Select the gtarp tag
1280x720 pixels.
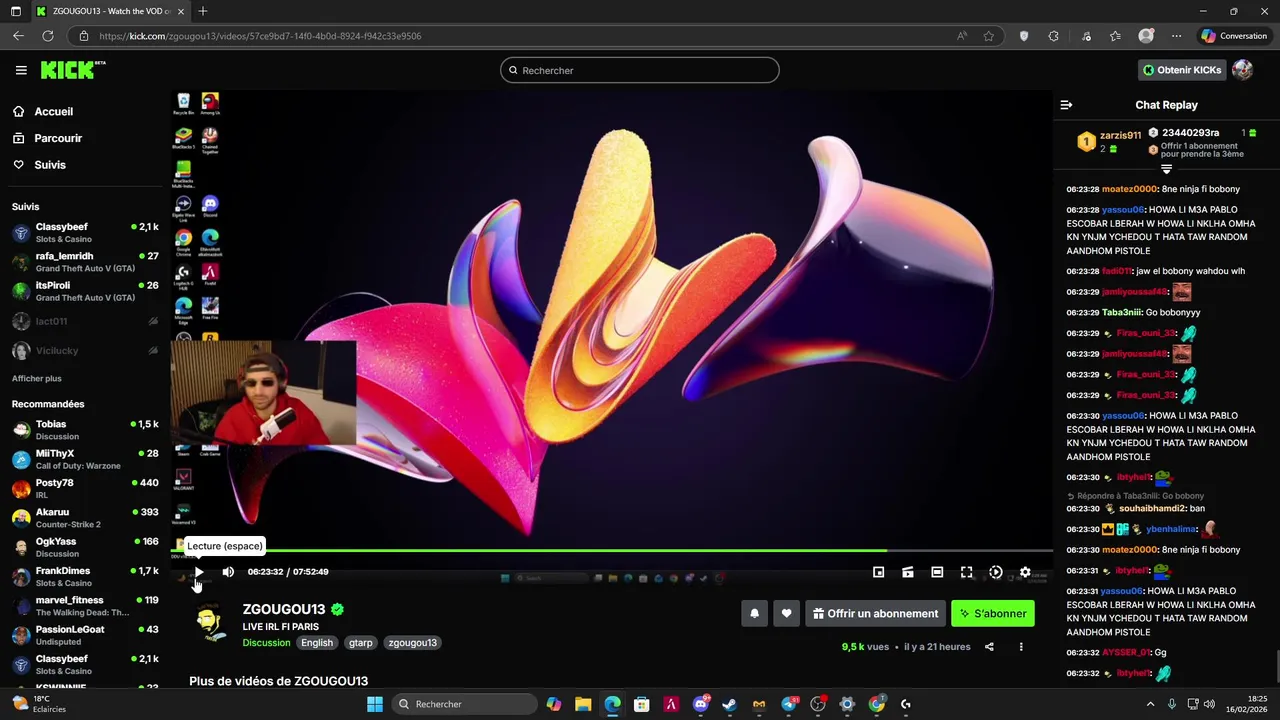361,643
